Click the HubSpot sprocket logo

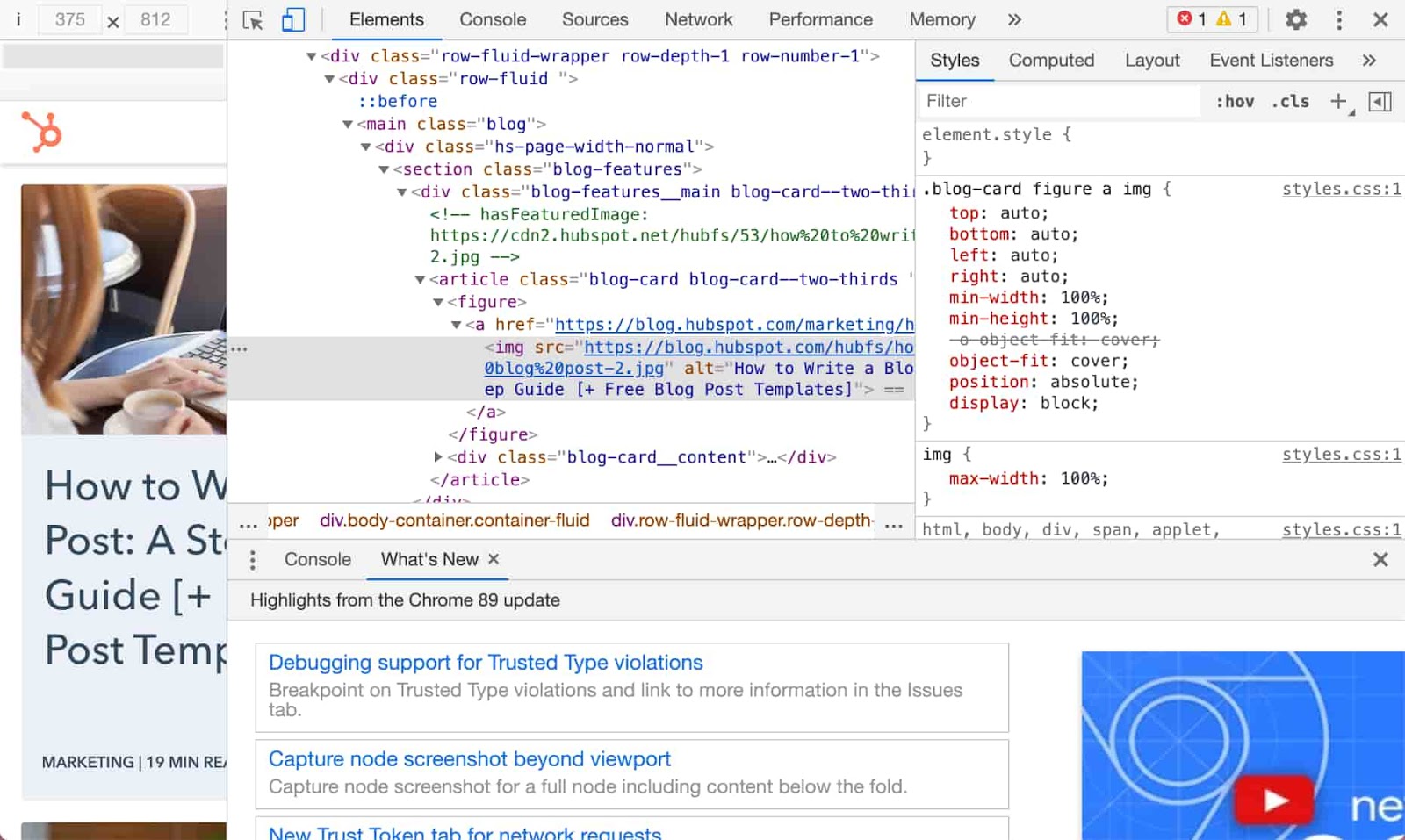pos(41,133)
